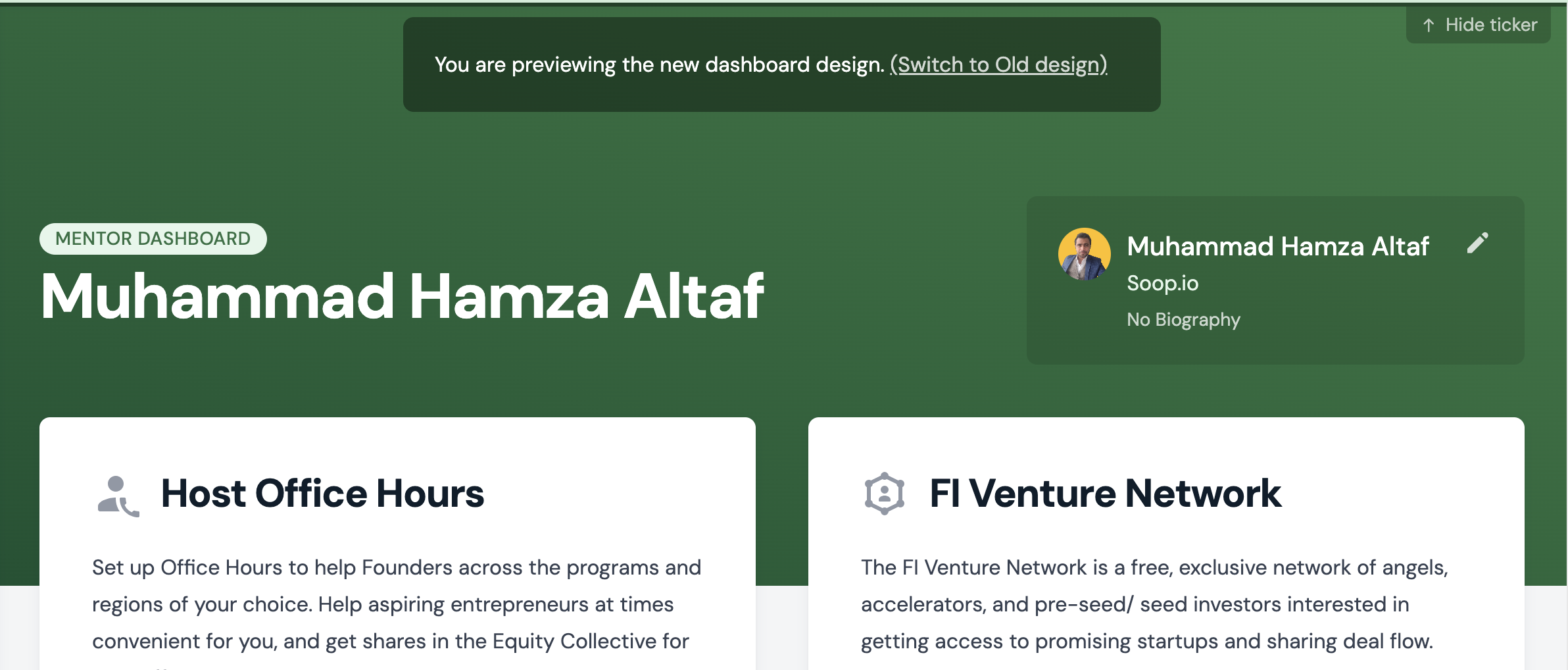This screenshot has width=1568, height=670.
Task: Click the No Biography text
Action: (x=1183, y=319)
